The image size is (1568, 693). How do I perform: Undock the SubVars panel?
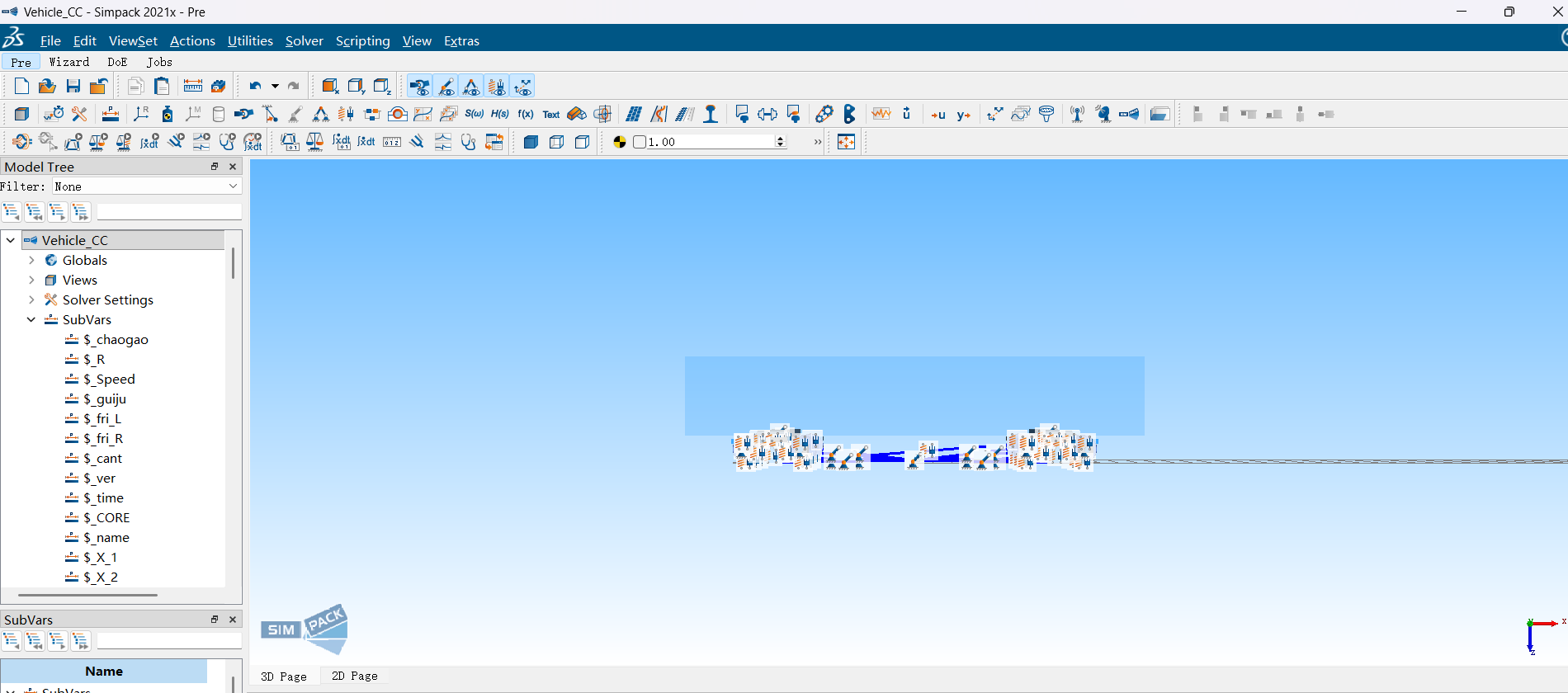pyautogui.click(x=215, y=620)
